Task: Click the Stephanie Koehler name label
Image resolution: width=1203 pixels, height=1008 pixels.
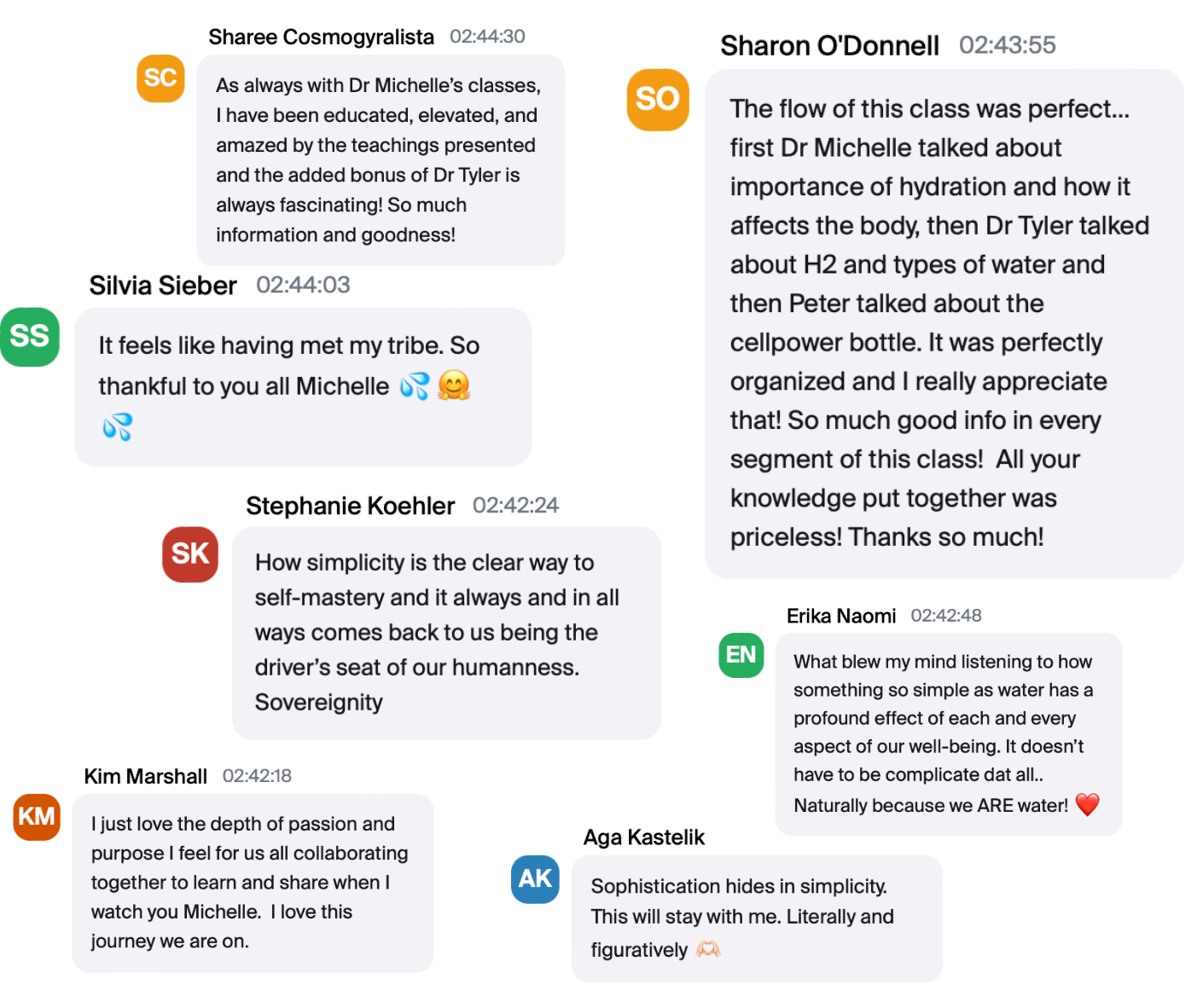Action: click(350, 506)
